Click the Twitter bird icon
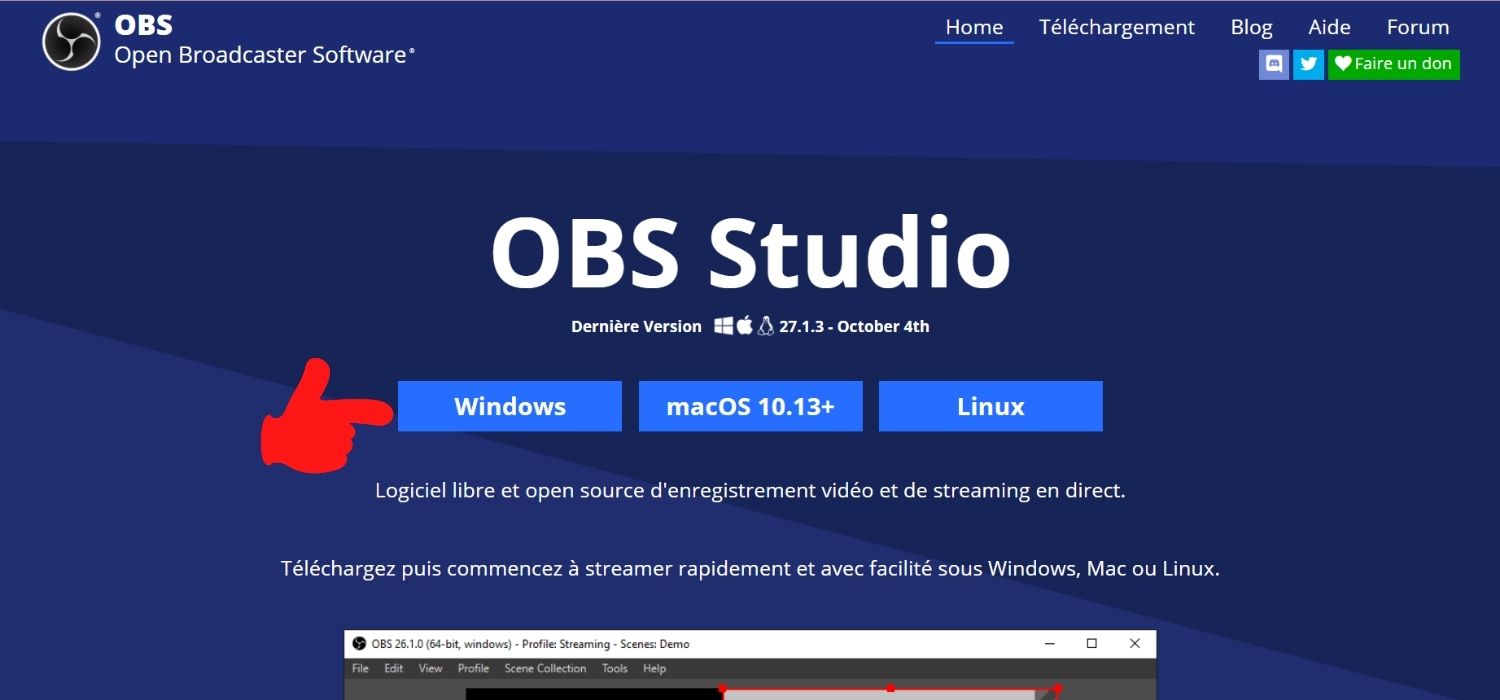 (1308, 64)
